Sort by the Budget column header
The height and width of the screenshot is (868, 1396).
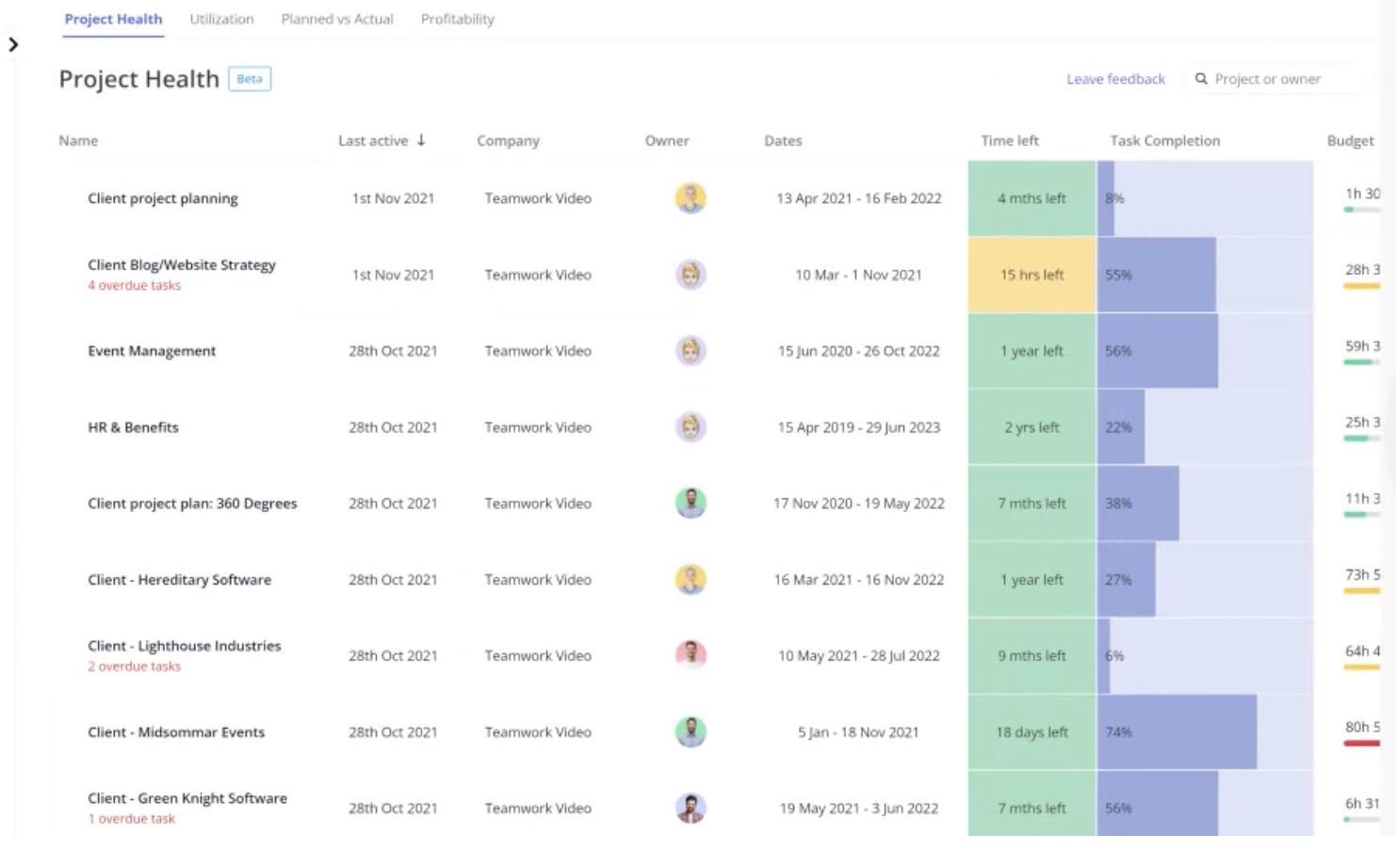coord(1350,140)
